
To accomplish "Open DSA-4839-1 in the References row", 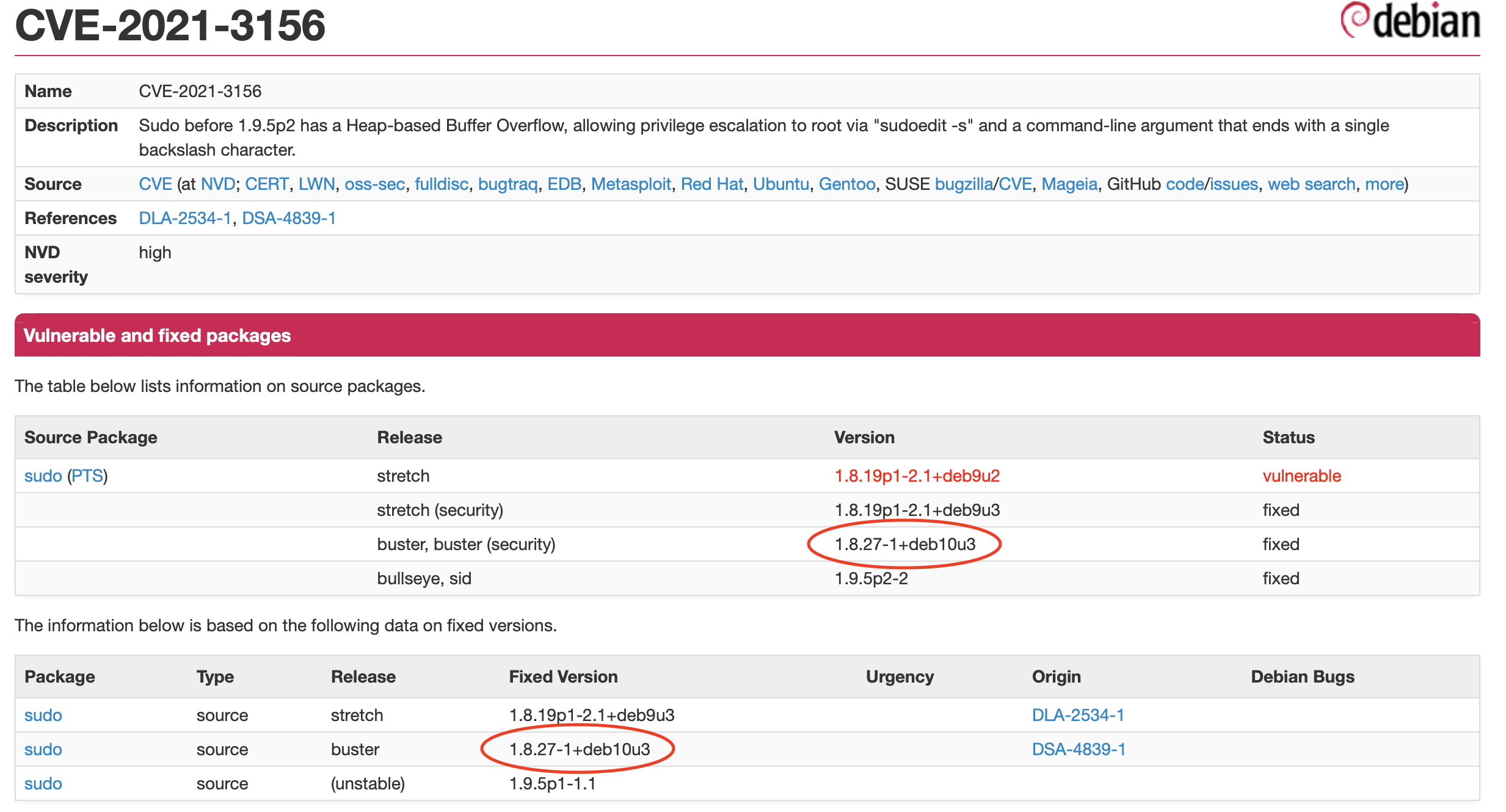I will [289, 218].
